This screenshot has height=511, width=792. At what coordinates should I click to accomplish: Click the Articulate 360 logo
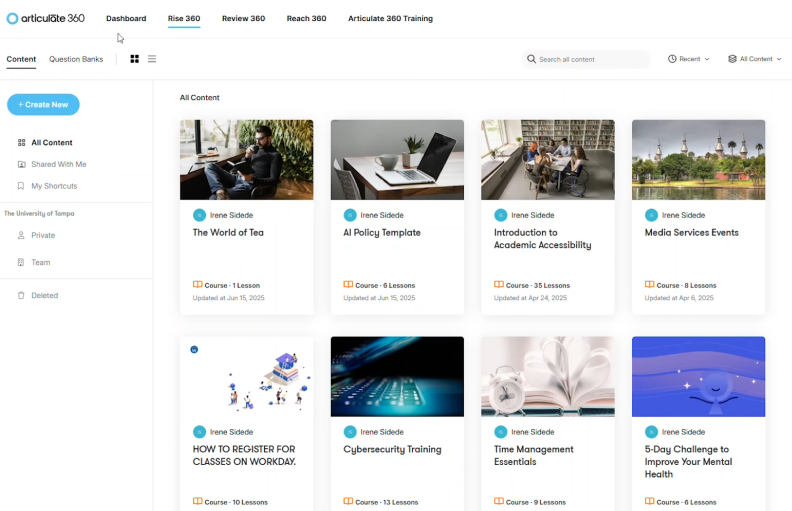(x=45, y=18)
